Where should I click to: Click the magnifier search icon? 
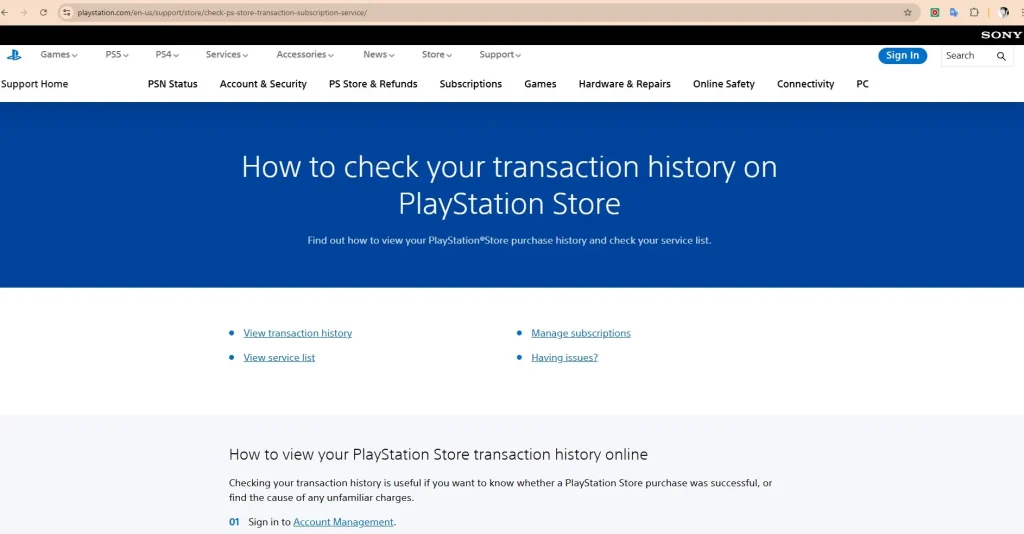[1001, 56]
